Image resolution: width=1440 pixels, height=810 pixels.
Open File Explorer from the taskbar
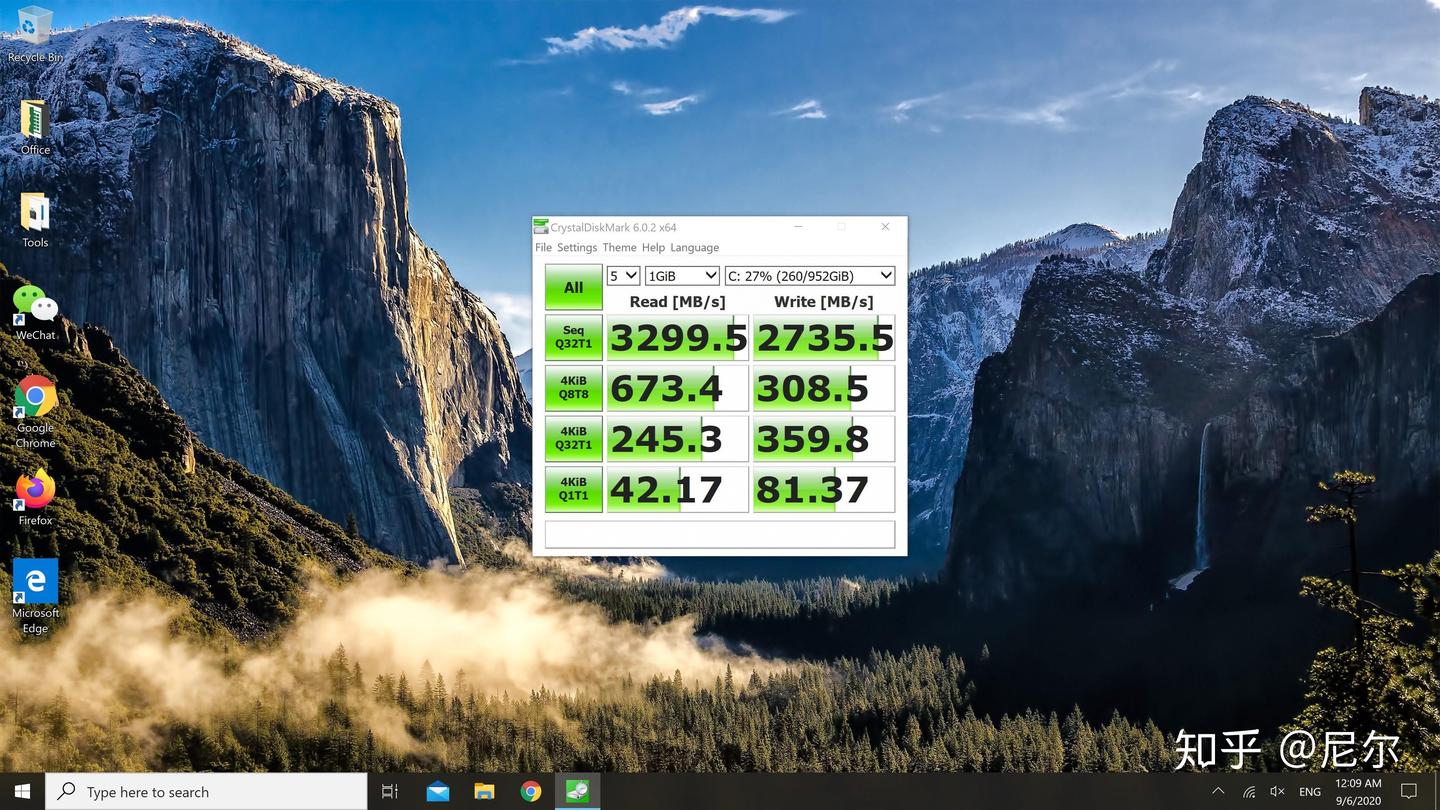(x=484, y=791)
